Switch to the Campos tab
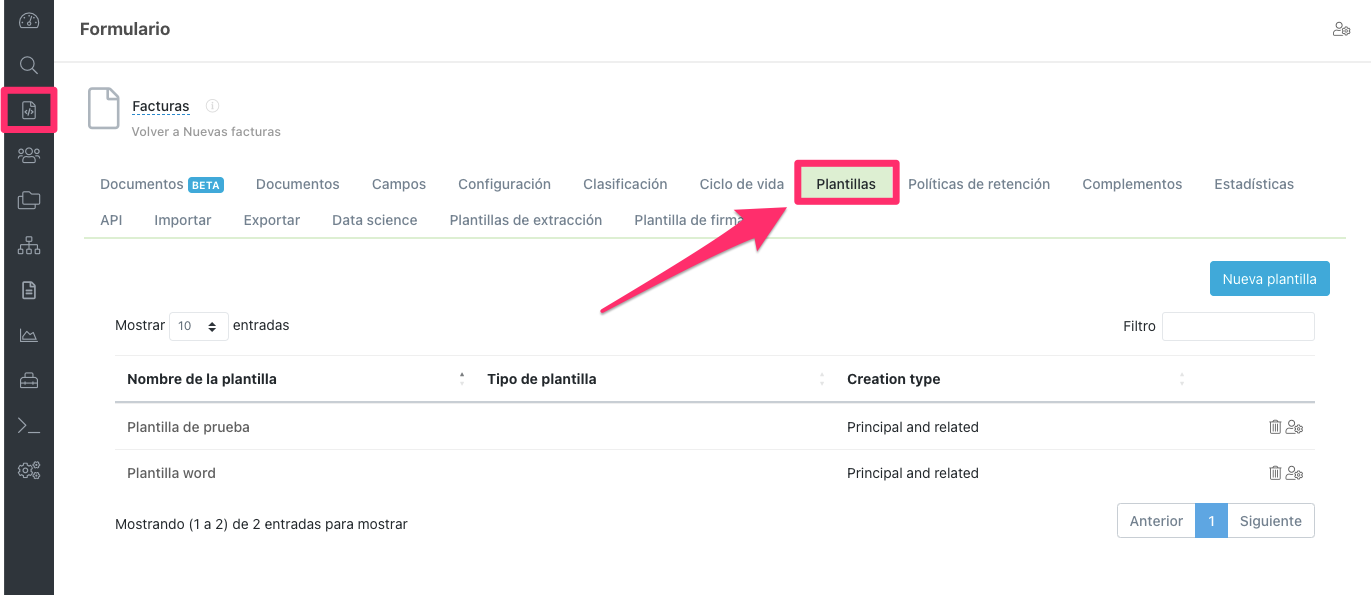This screenshot has width=1371, height=595. tap(399, 184)
